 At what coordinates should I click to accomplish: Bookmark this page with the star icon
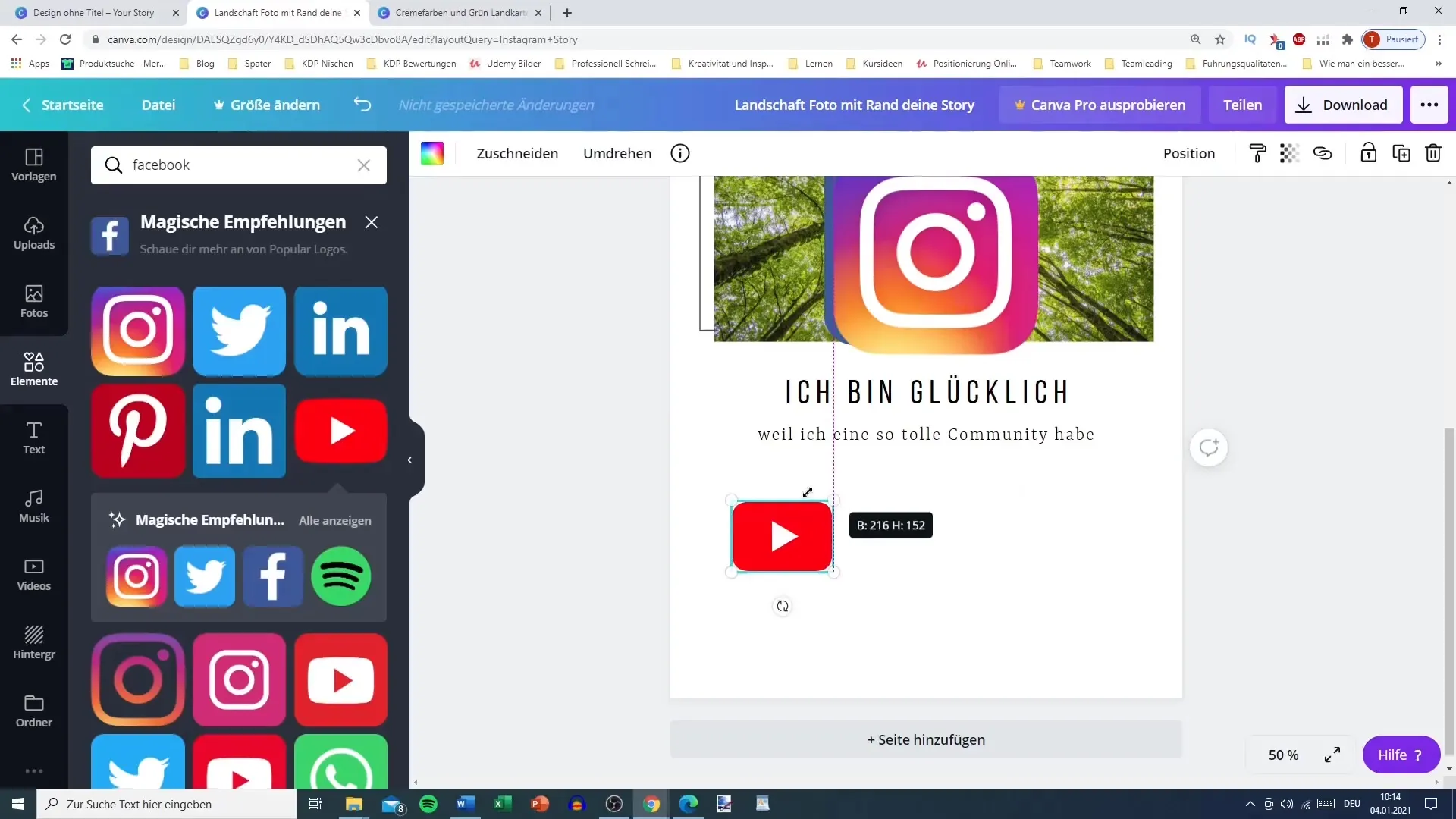(x=1220, y=39)
